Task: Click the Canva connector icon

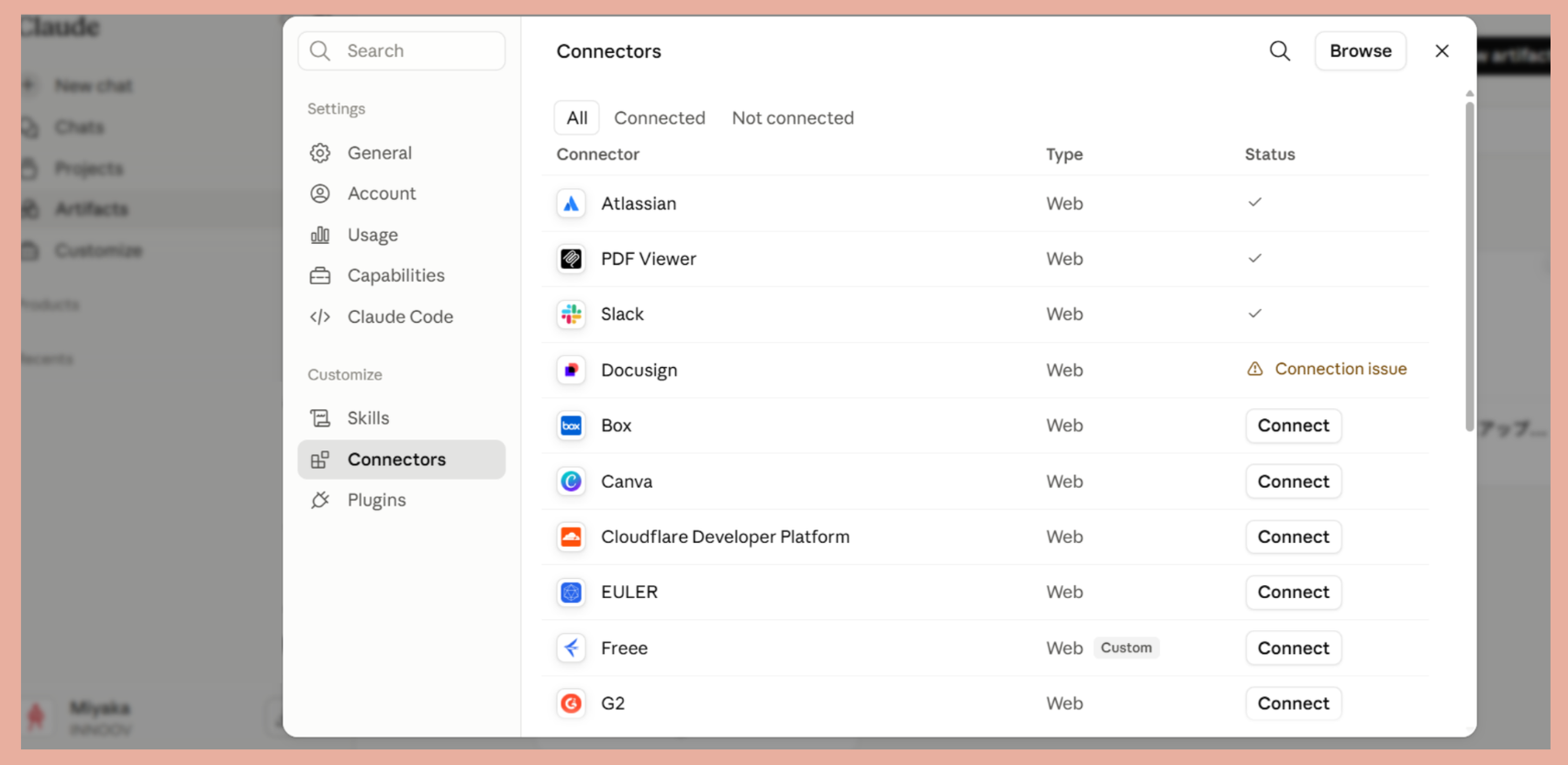Action: click(571, 482)
